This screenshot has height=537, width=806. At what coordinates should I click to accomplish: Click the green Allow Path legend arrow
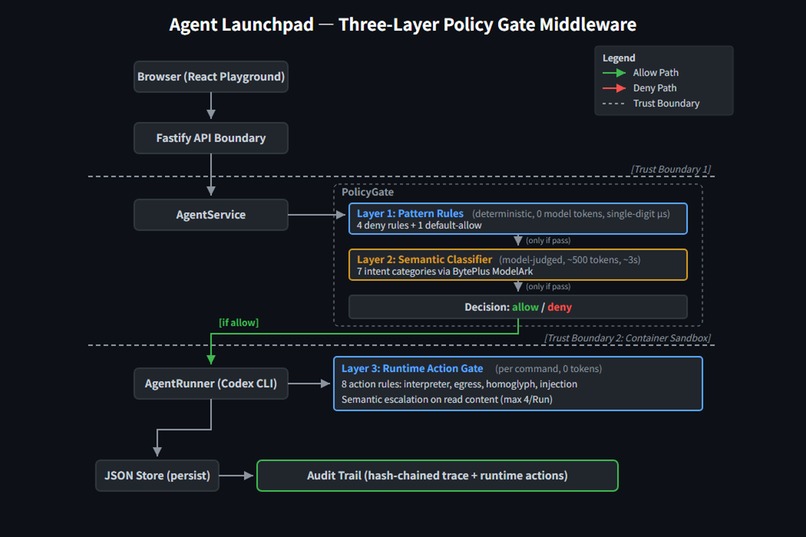(614, 72)
